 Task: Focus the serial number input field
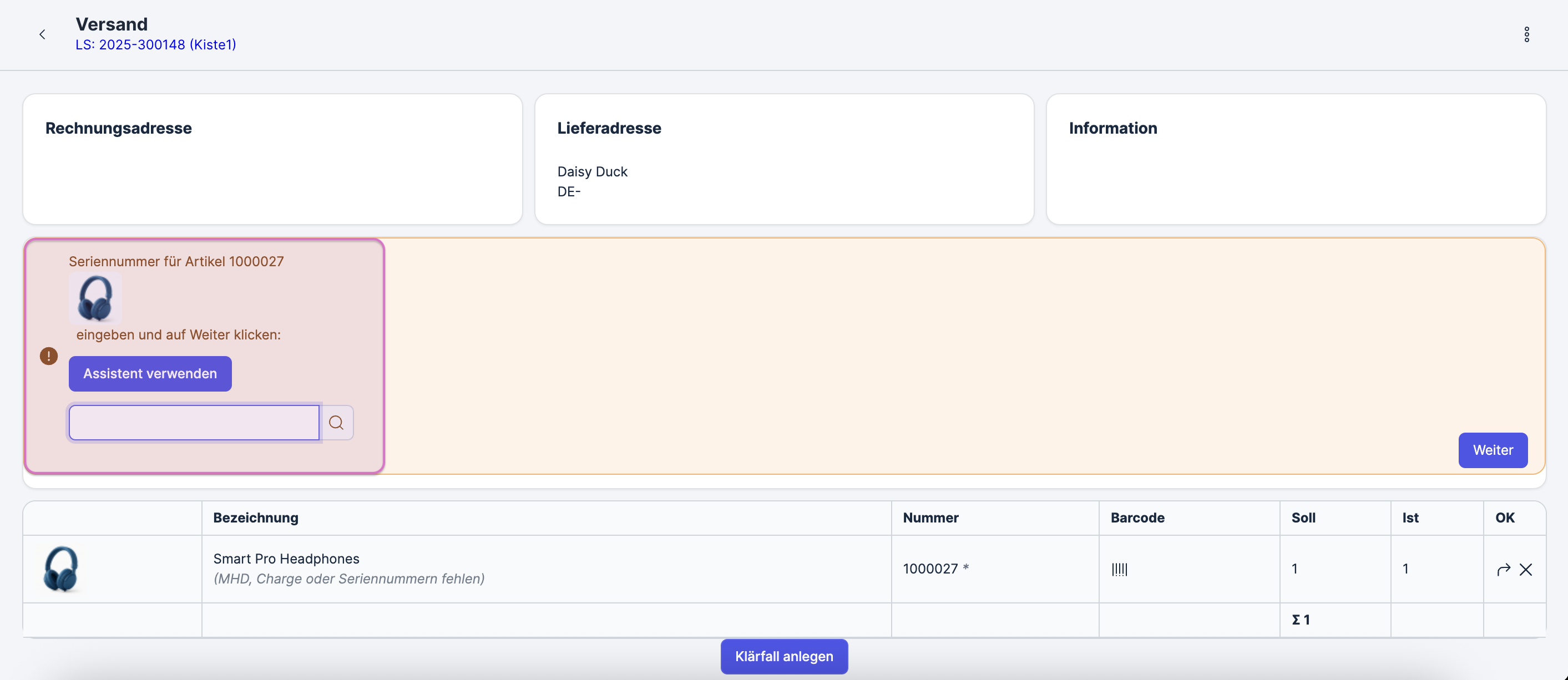[194, 422]
